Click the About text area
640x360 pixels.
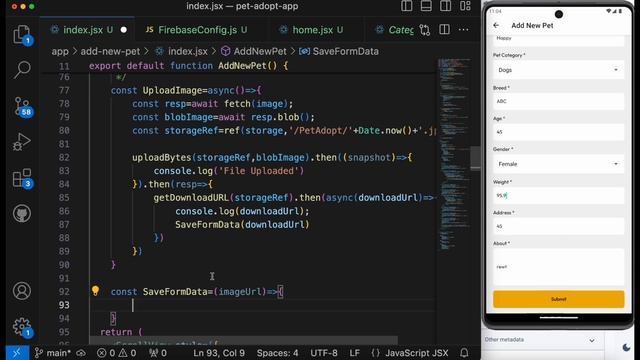(x=558, y=267)
